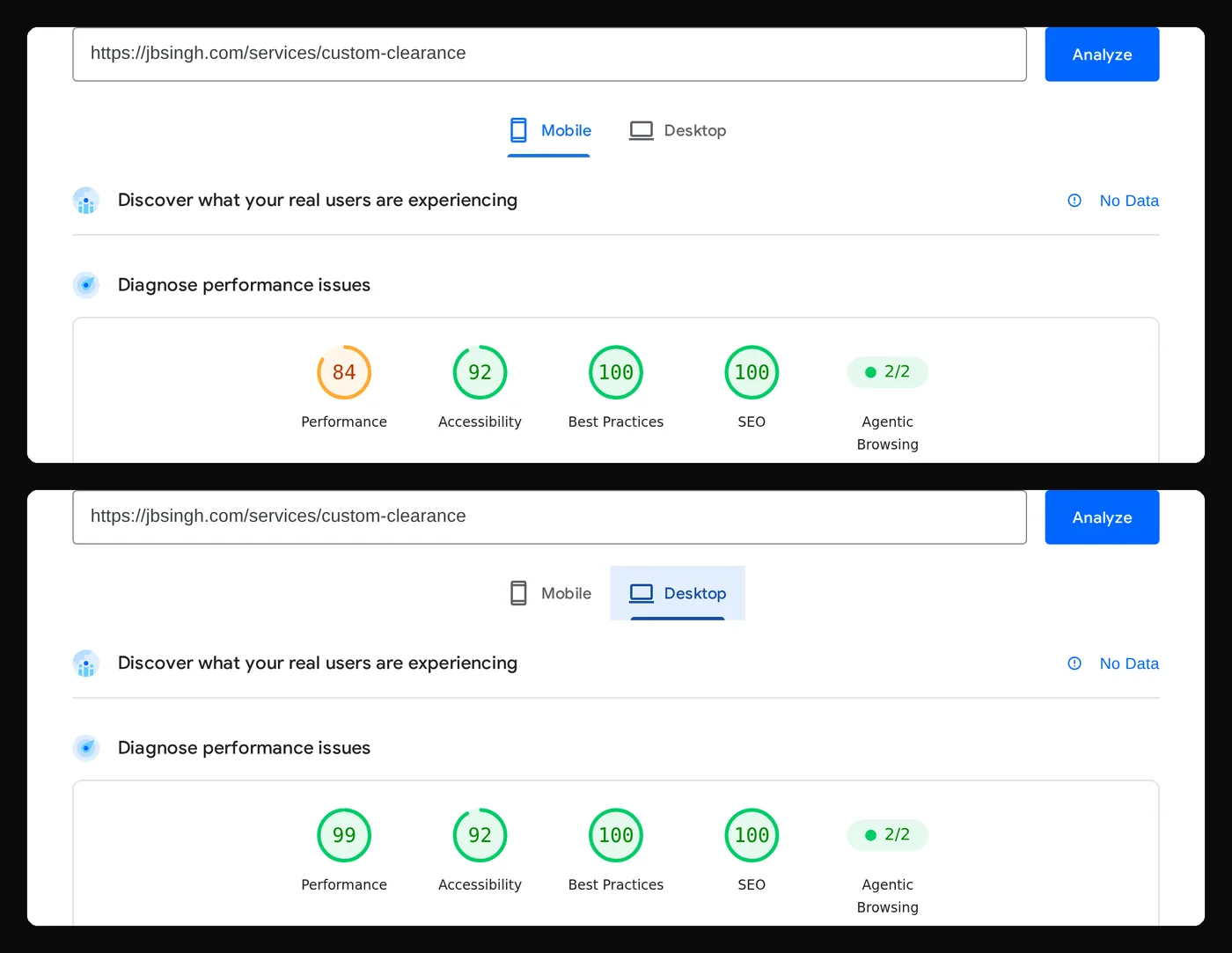Click the info icon beside No Data, bottom panel

click(x=1074, y=663)
